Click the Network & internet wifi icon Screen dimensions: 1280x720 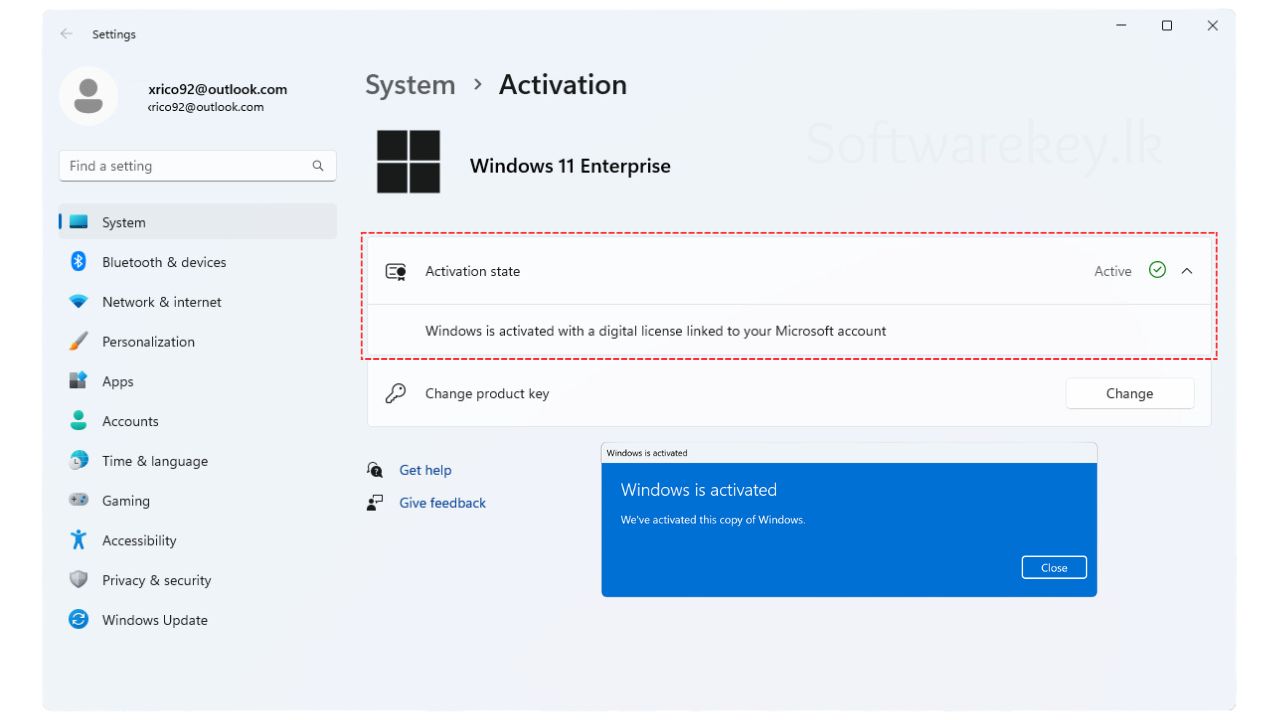[78, 302]
